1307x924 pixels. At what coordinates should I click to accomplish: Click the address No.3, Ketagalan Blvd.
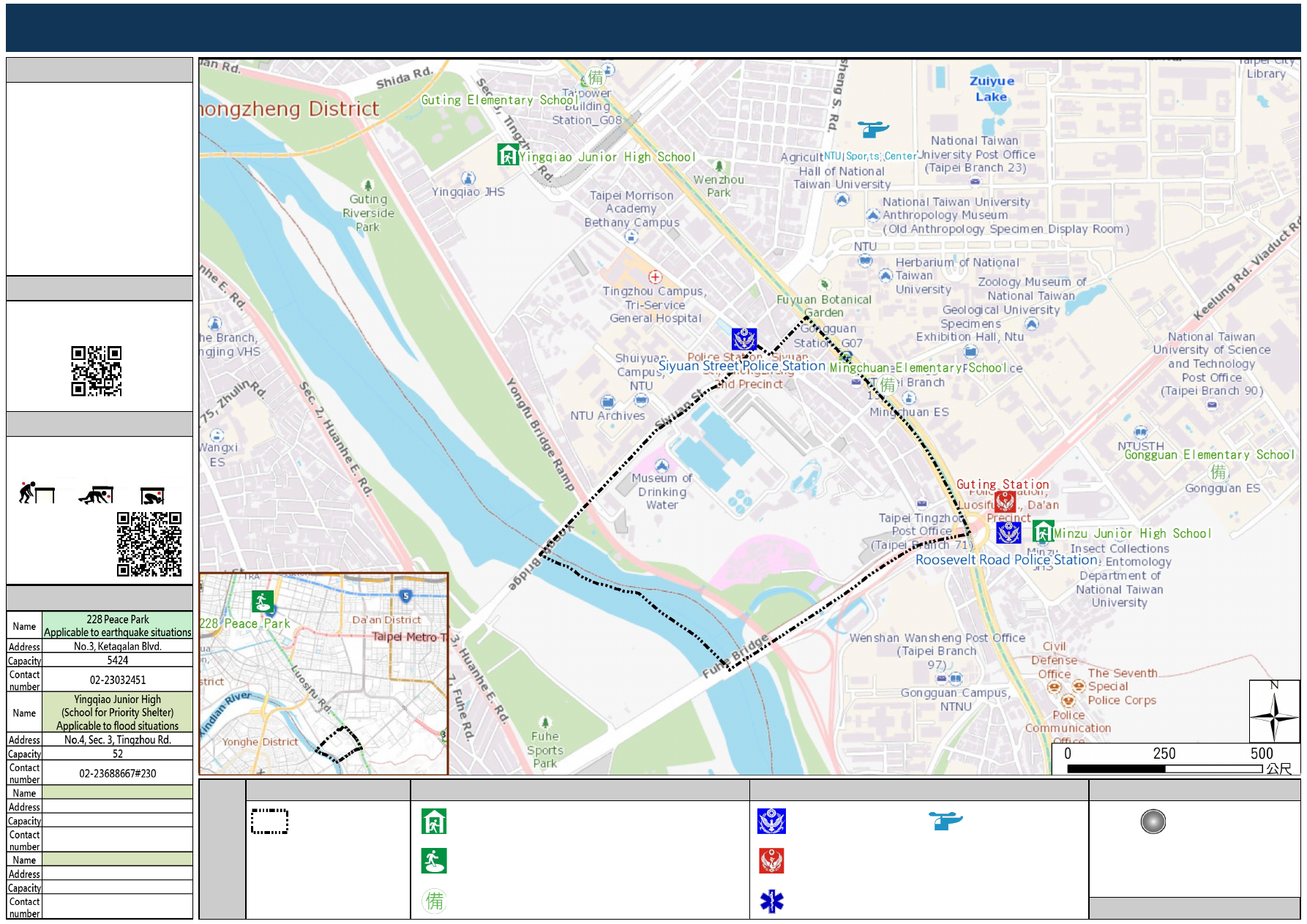(x=117, y=646)
